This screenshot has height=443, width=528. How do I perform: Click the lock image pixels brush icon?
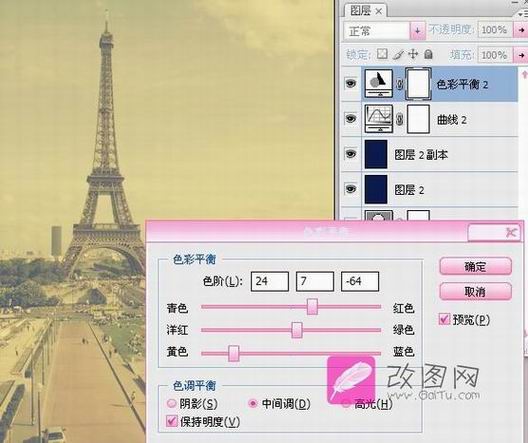point(398,54)
